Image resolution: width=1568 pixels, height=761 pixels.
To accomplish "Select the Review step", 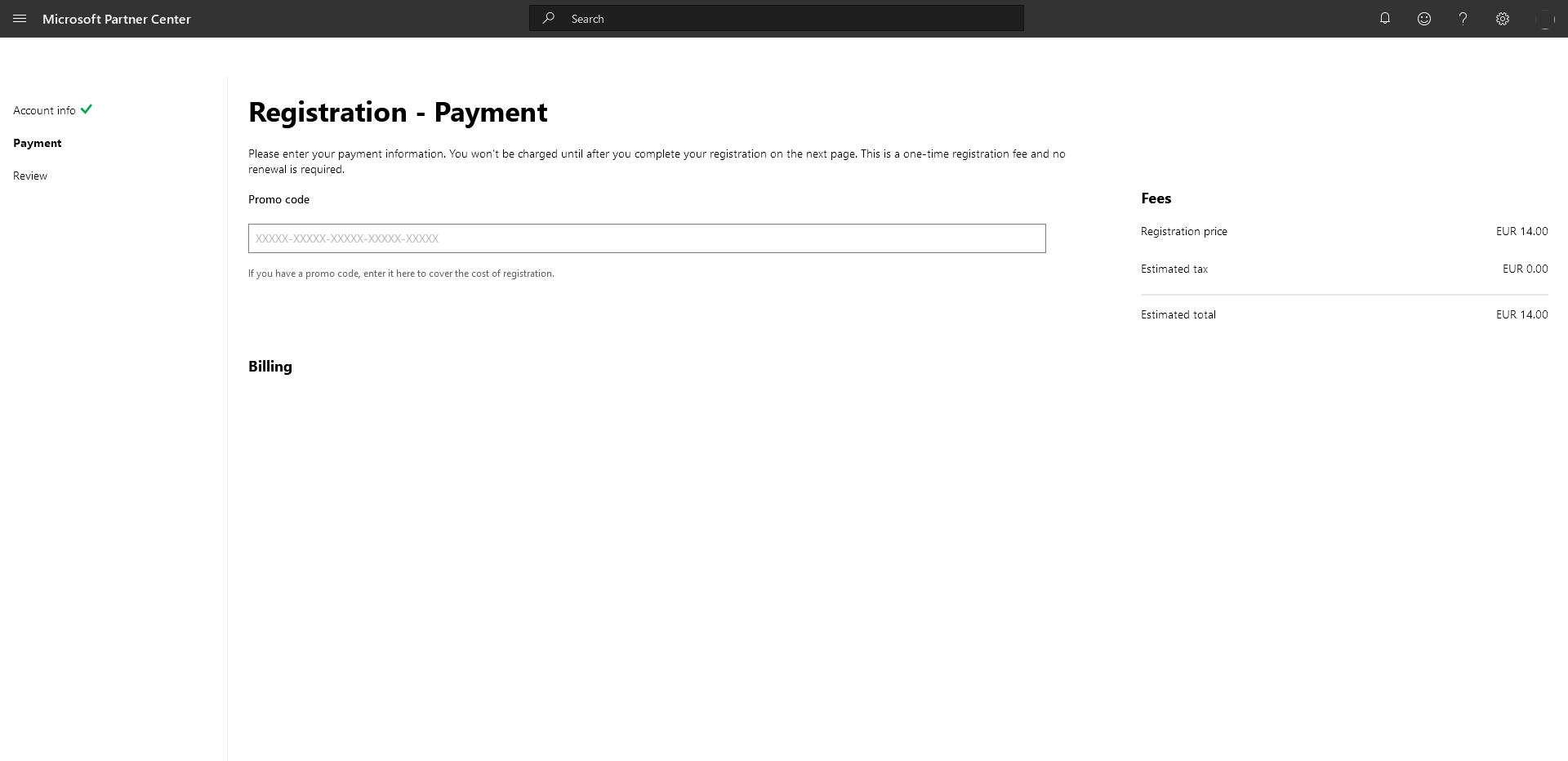I will click(29, 175).
